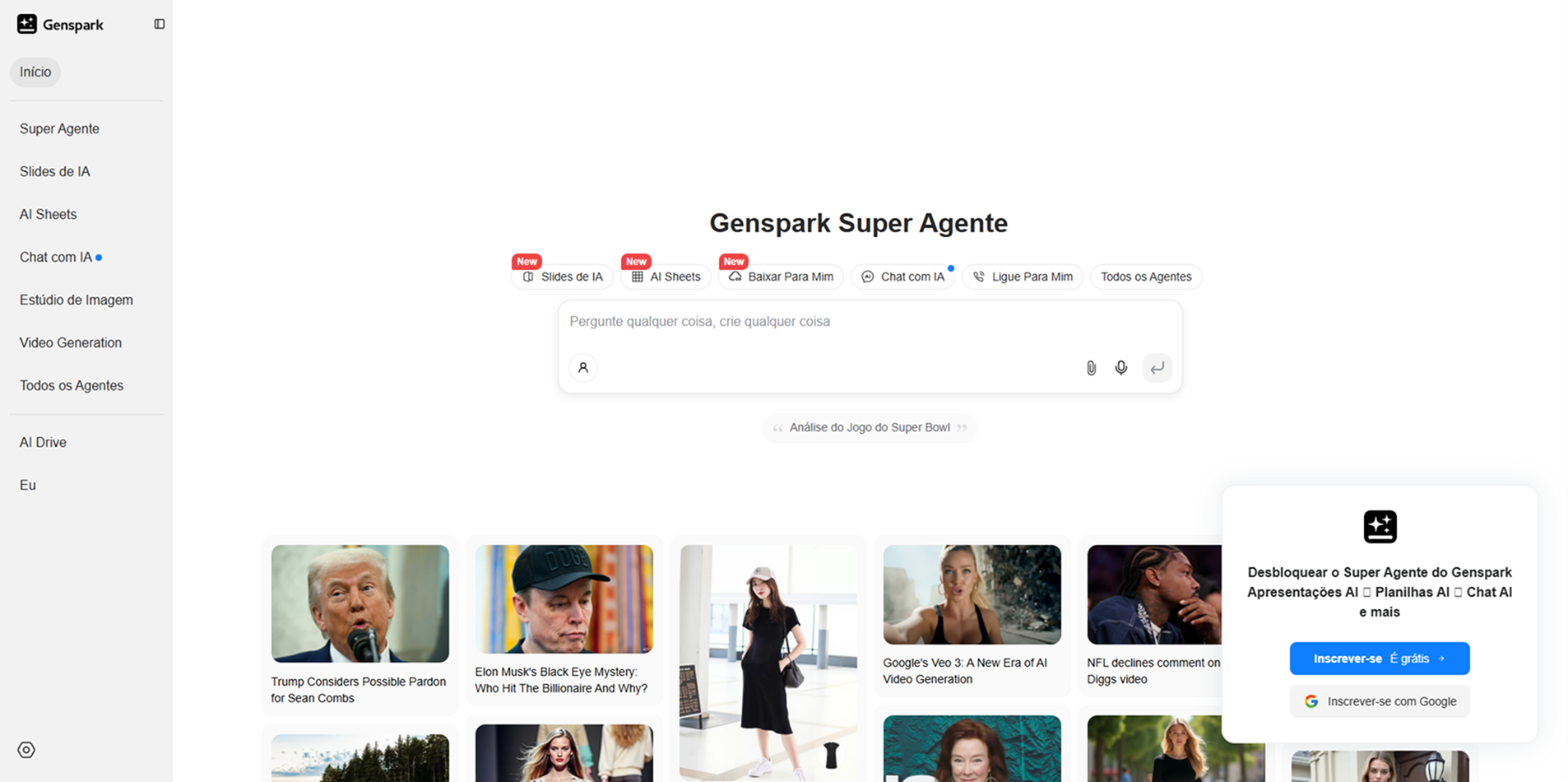The image size is (1568, 782).
Task: Click suggestion Análise do Jogo do Super Bowl
Action: (870, 427)
